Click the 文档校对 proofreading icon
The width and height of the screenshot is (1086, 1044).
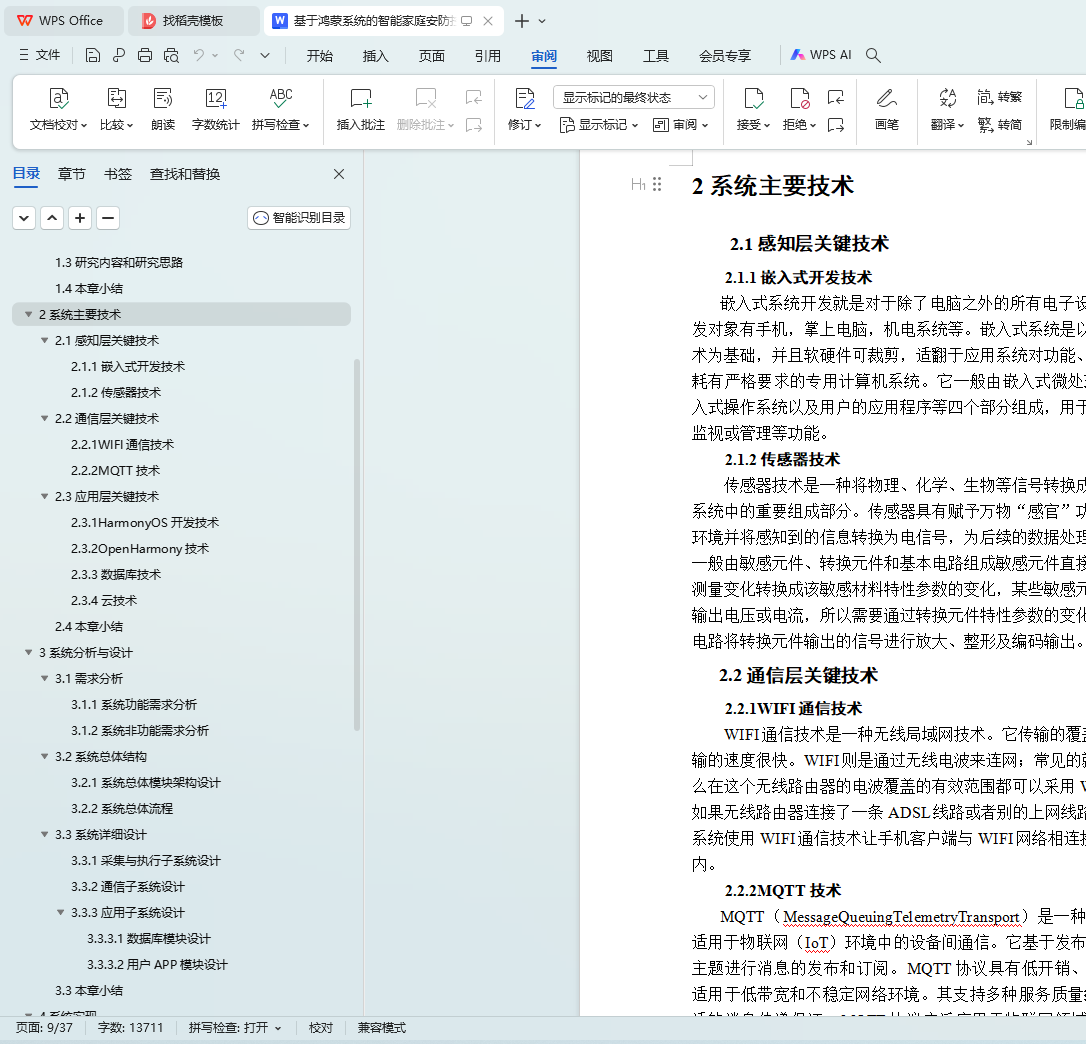pyautogui.click(x=59, y=98)
